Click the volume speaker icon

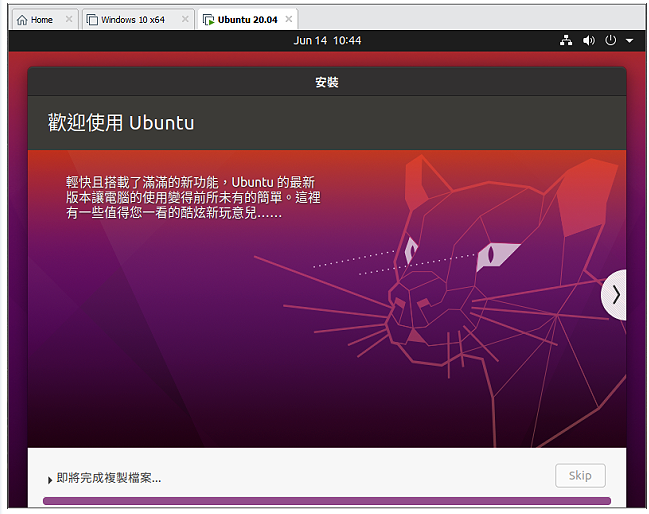coord(589,40)
